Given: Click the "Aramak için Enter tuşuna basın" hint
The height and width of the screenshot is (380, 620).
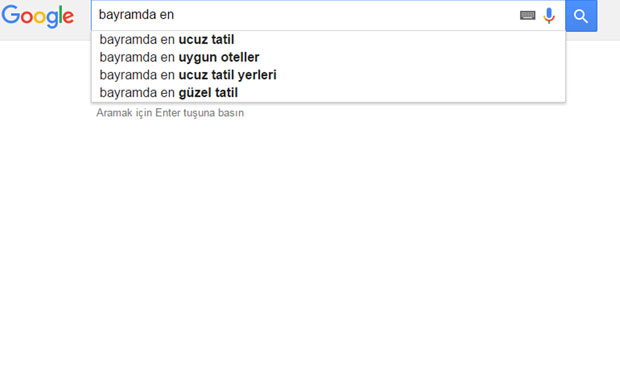Looking at the screenshot, I should point(170,113).
